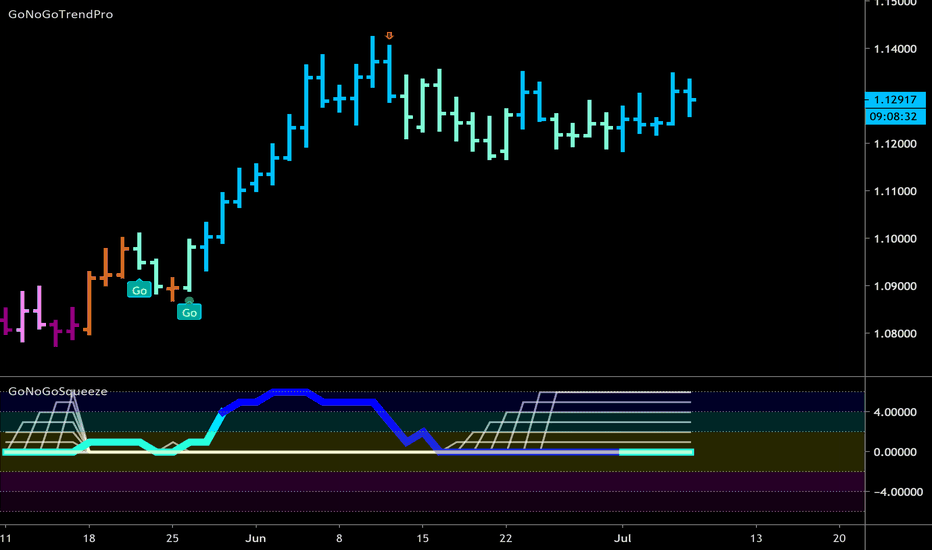Click the current price label 1.12917
This screenshot has width=932, height=550.
tap(895, 99)
